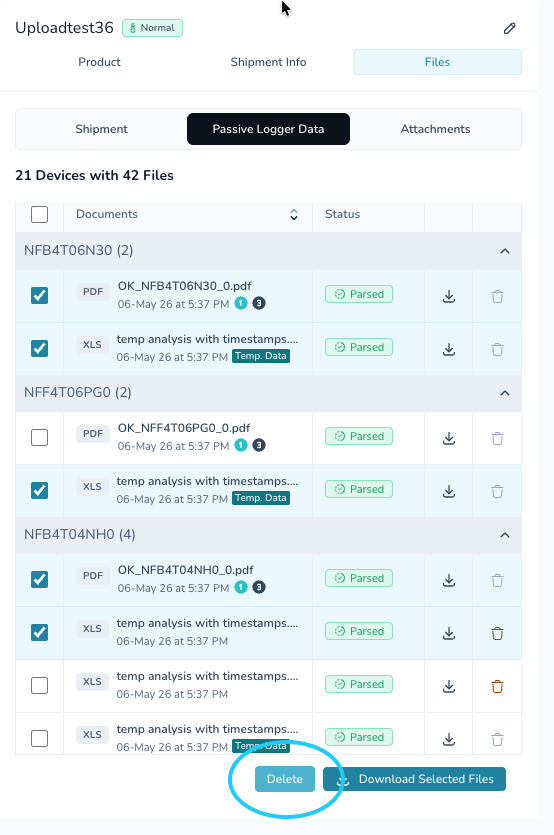Toggle select-all checkbox in Documents header

(x=39, y=215)
